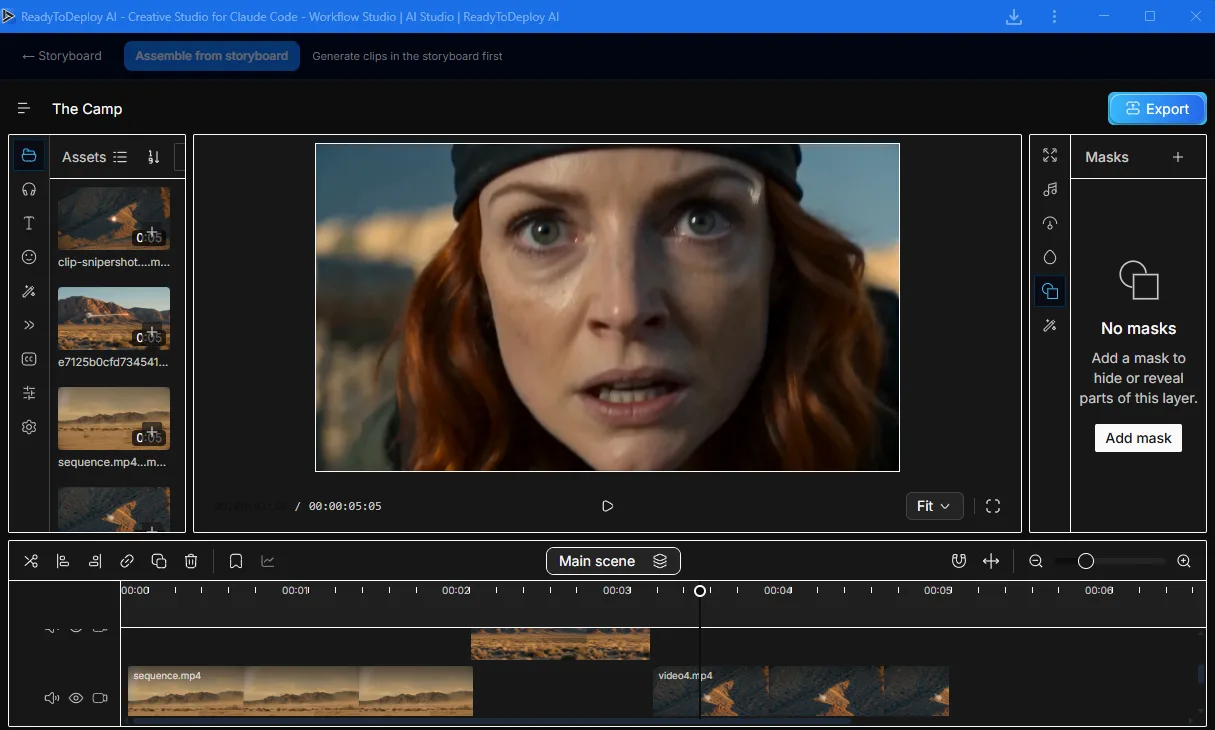
Task: Go back to Storyboard
Action: (x=62, y=56)
